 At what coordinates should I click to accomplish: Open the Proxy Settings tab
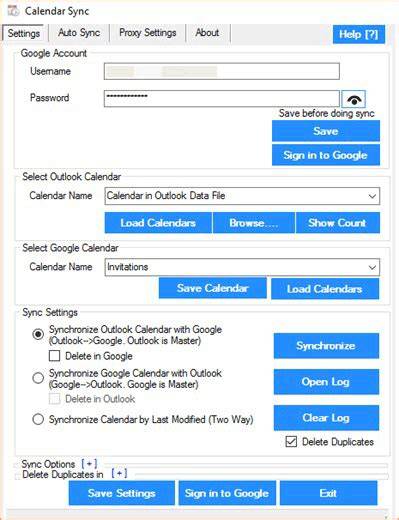point(148,33)
